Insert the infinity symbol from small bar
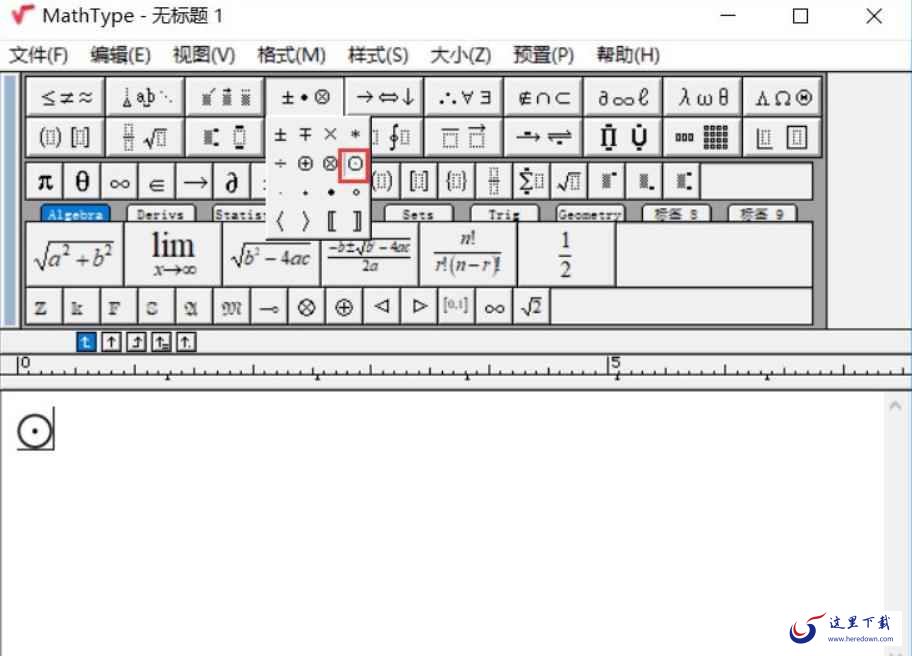912x656 pixels. (x=119, y=182)
